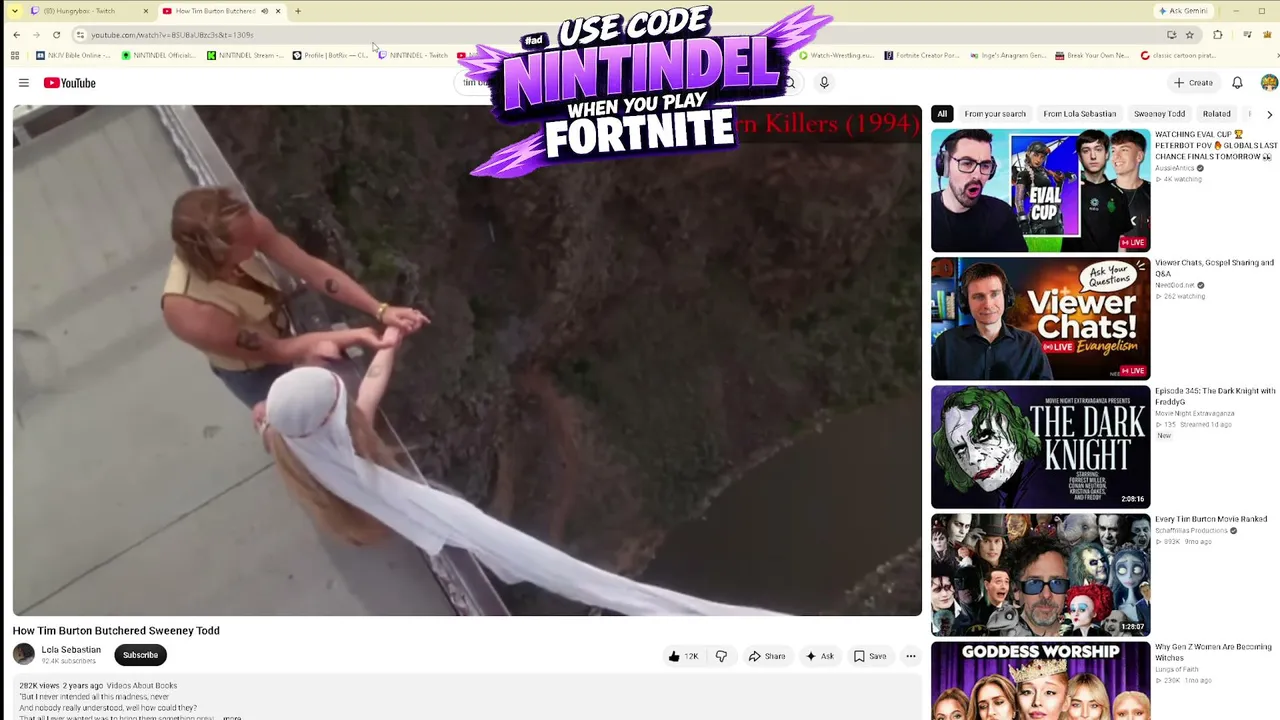Viewport: 1280px width, 720px height.
Task: Open the tab search dropdown arrow
Action: pyautogui.click(x=14, y=11)
